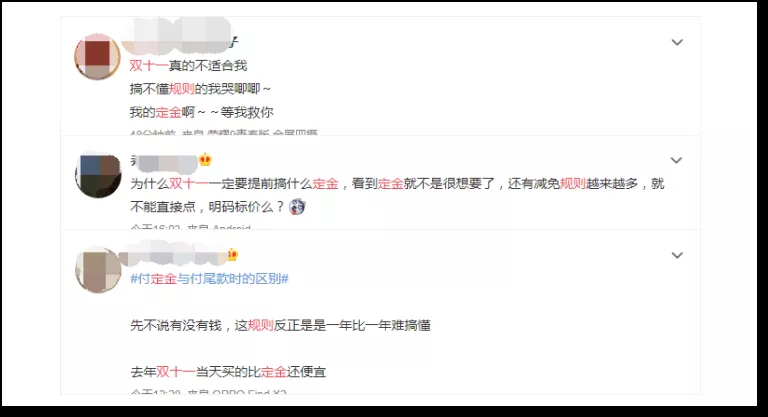The width and height of the screenshot is (768, 417).
Task: Open the third post's beige avatar
Action: 98,270
